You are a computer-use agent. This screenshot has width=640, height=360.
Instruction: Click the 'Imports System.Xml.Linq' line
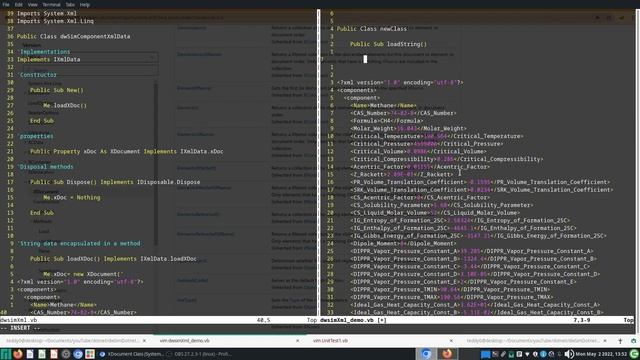click(55, 21)
